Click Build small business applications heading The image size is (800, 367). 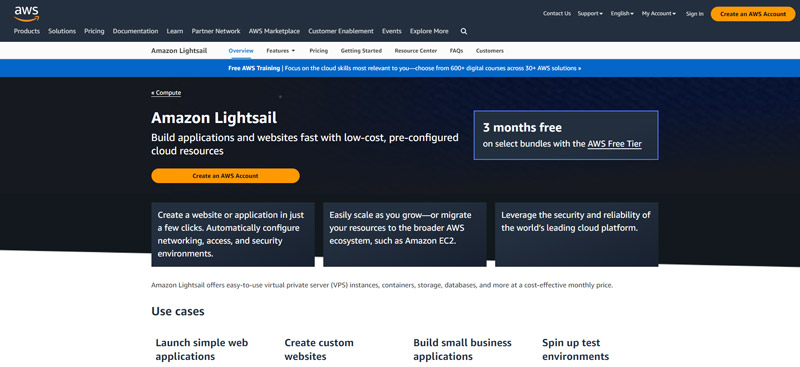point(462,350)
